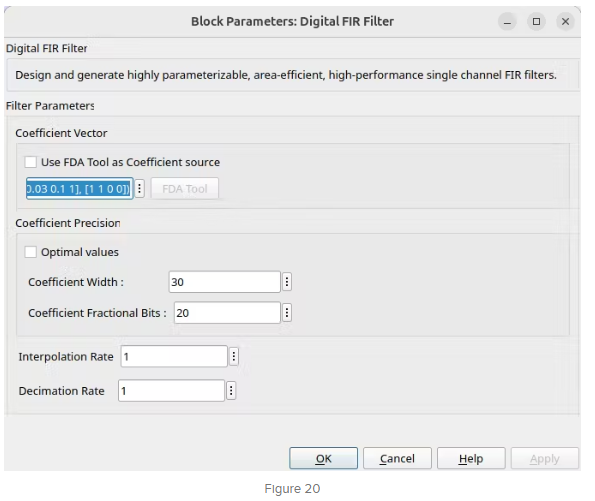The image size is (595, 501).
Task: Click the three-dot icon beside the coefficient vector field
Action: click(x=139, y=188)
